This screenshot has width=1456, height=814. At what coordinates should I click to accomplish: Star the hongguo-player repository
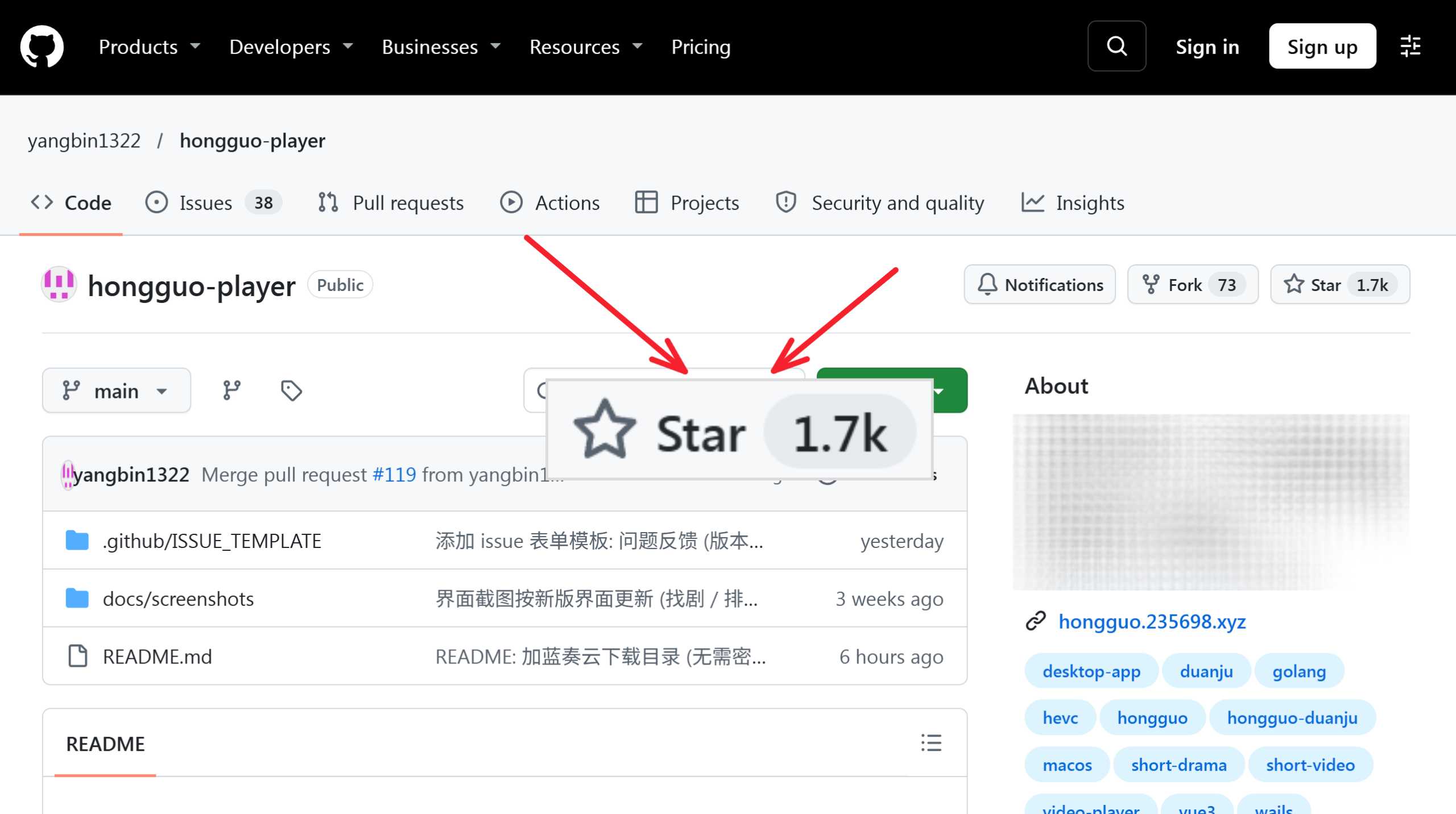pos(1340,284)
